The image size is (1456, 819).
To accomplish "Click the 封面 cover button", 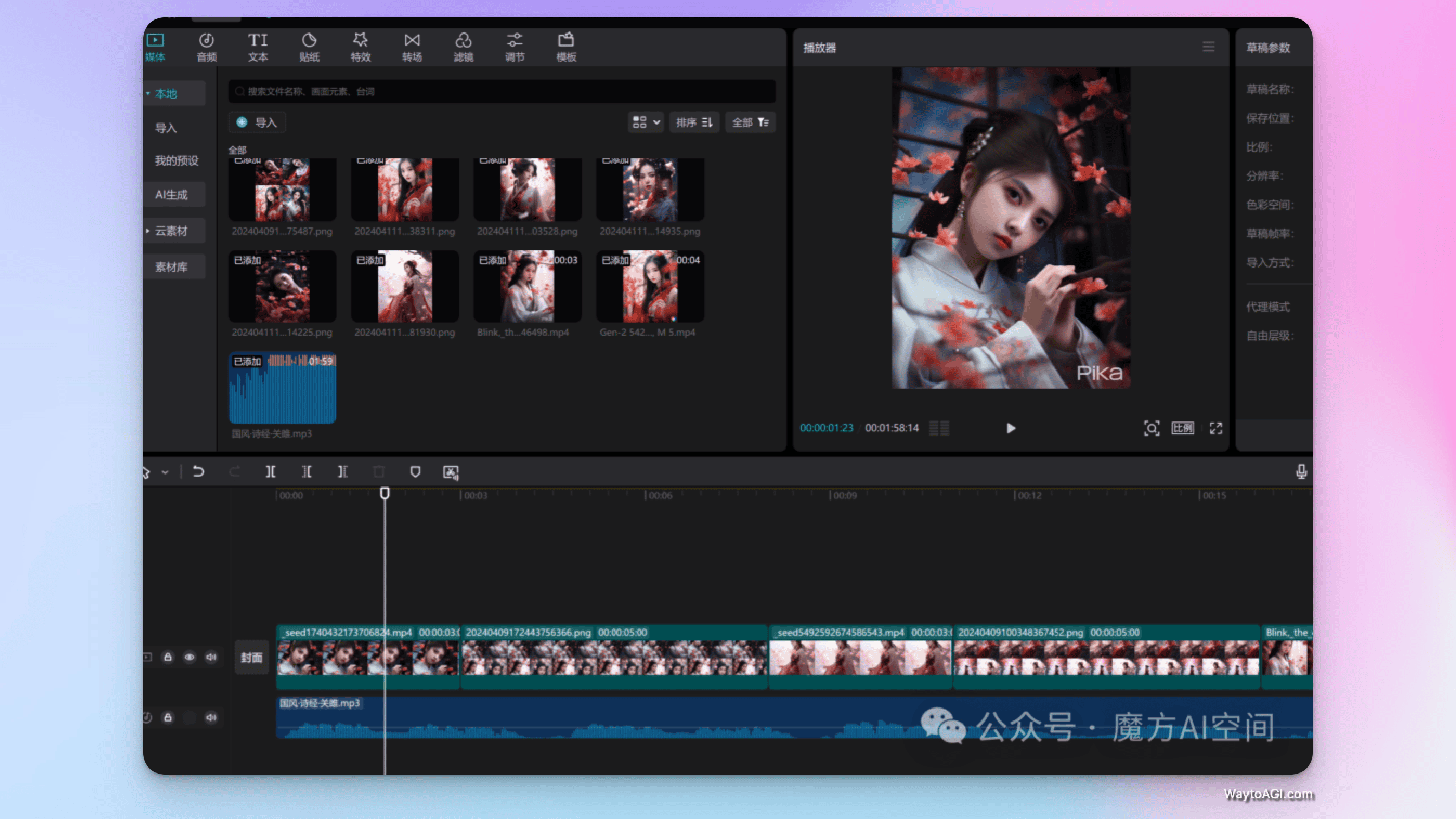I will (251, 657).
